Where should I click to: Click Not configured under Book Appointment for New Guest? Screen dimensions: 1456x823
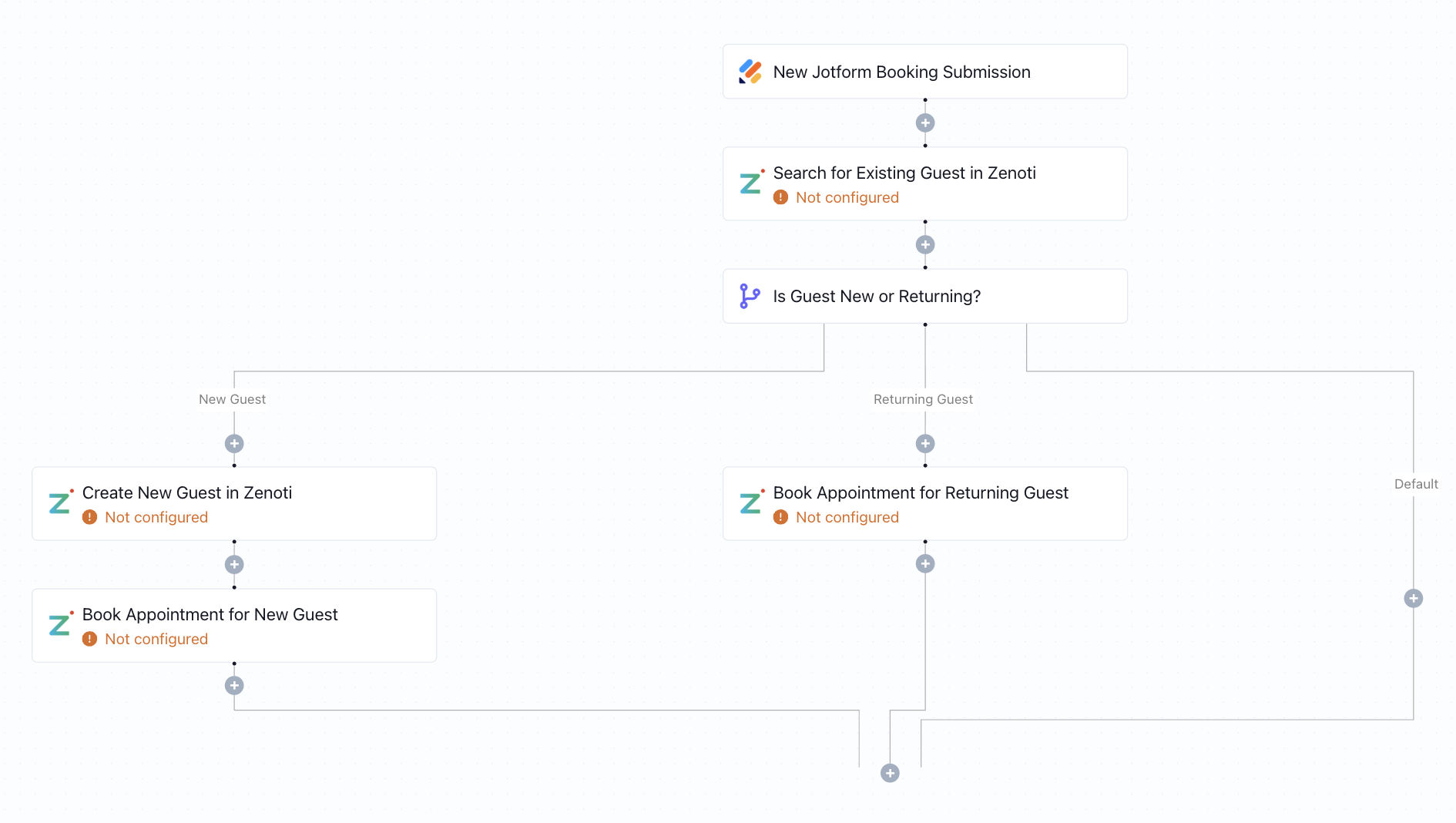click(x=156, y=639)
